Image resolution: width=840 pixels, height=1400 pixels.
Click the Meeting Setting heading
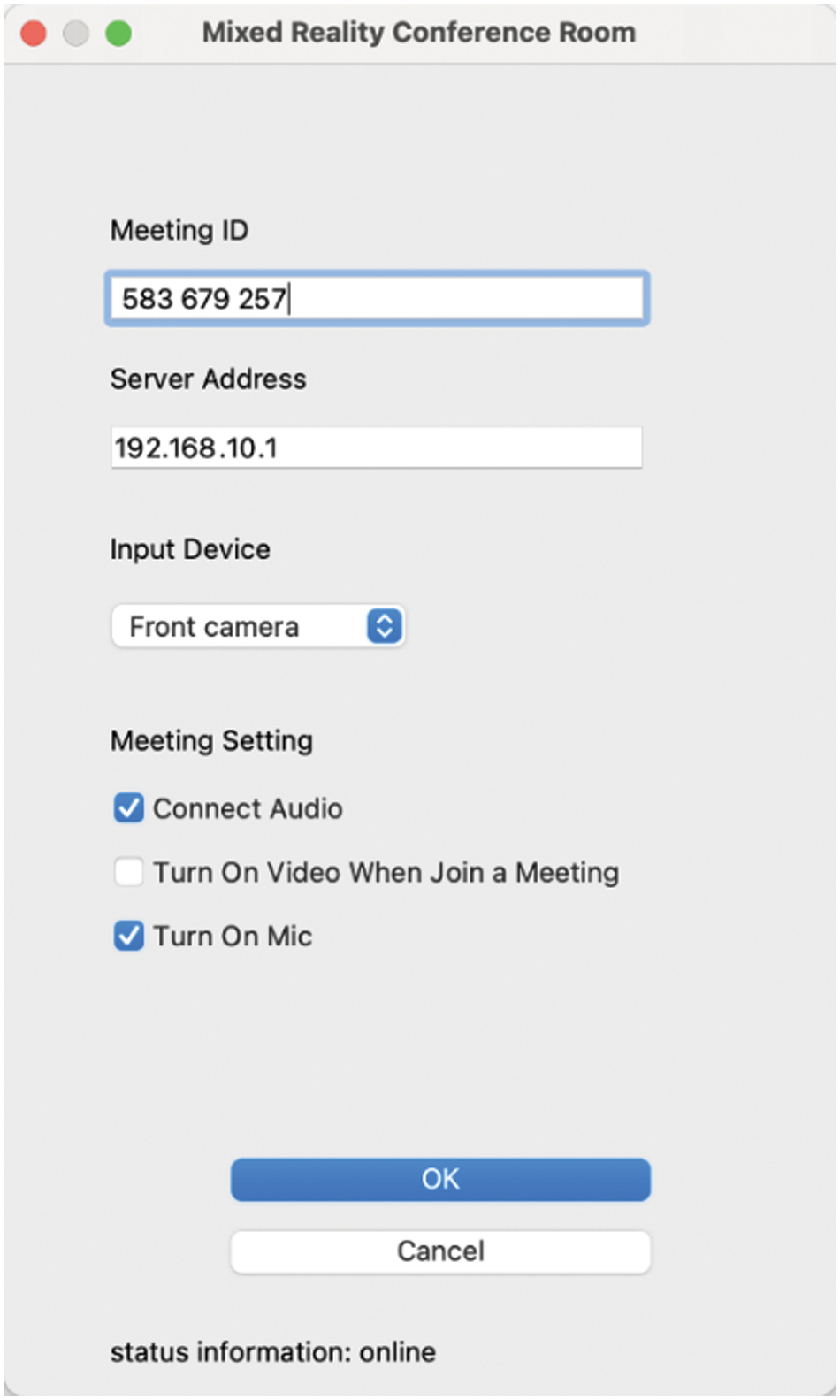point(211,740)
